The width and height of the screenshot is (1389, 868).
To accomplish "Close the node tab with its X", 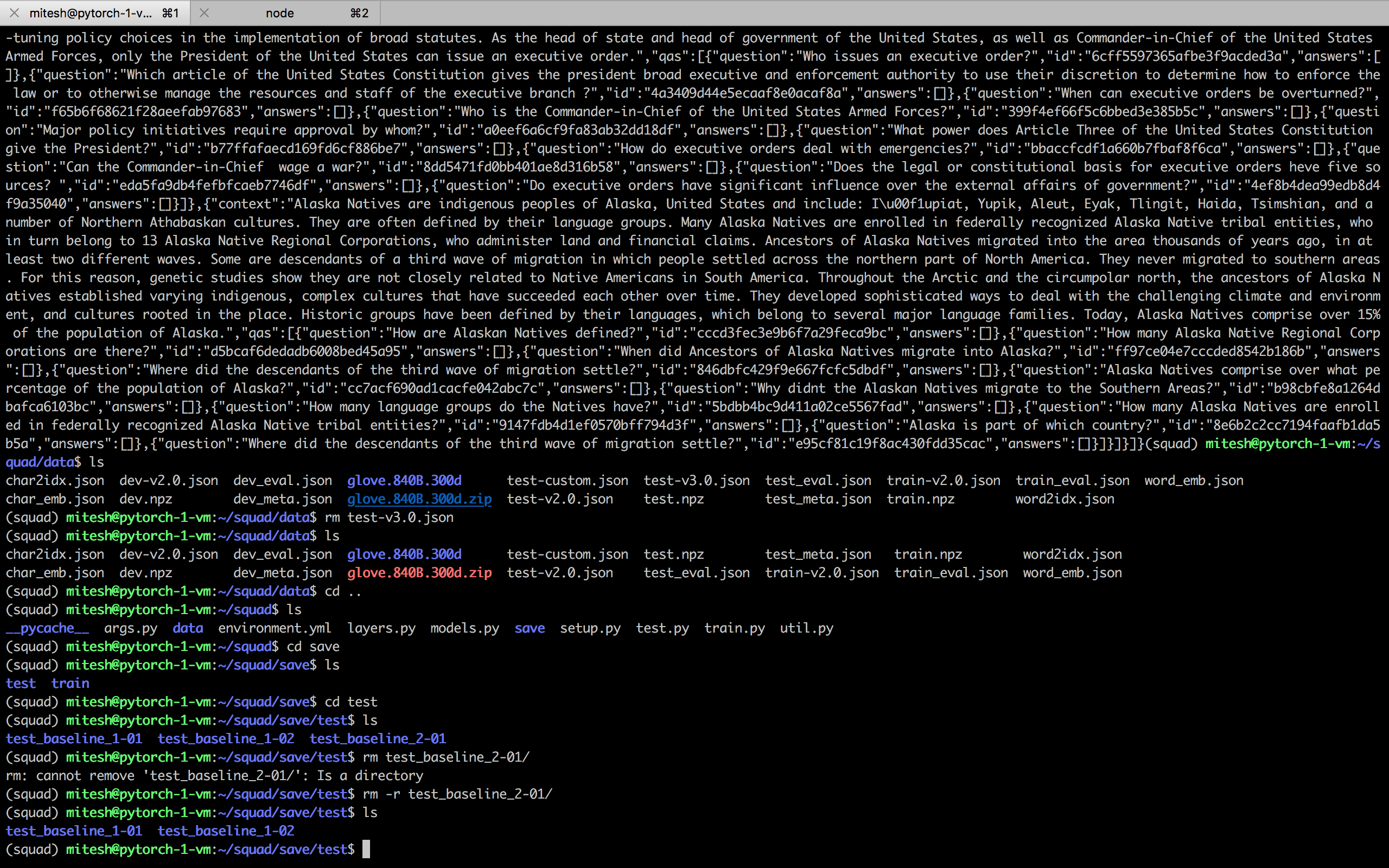I will (x=204, y=12).
